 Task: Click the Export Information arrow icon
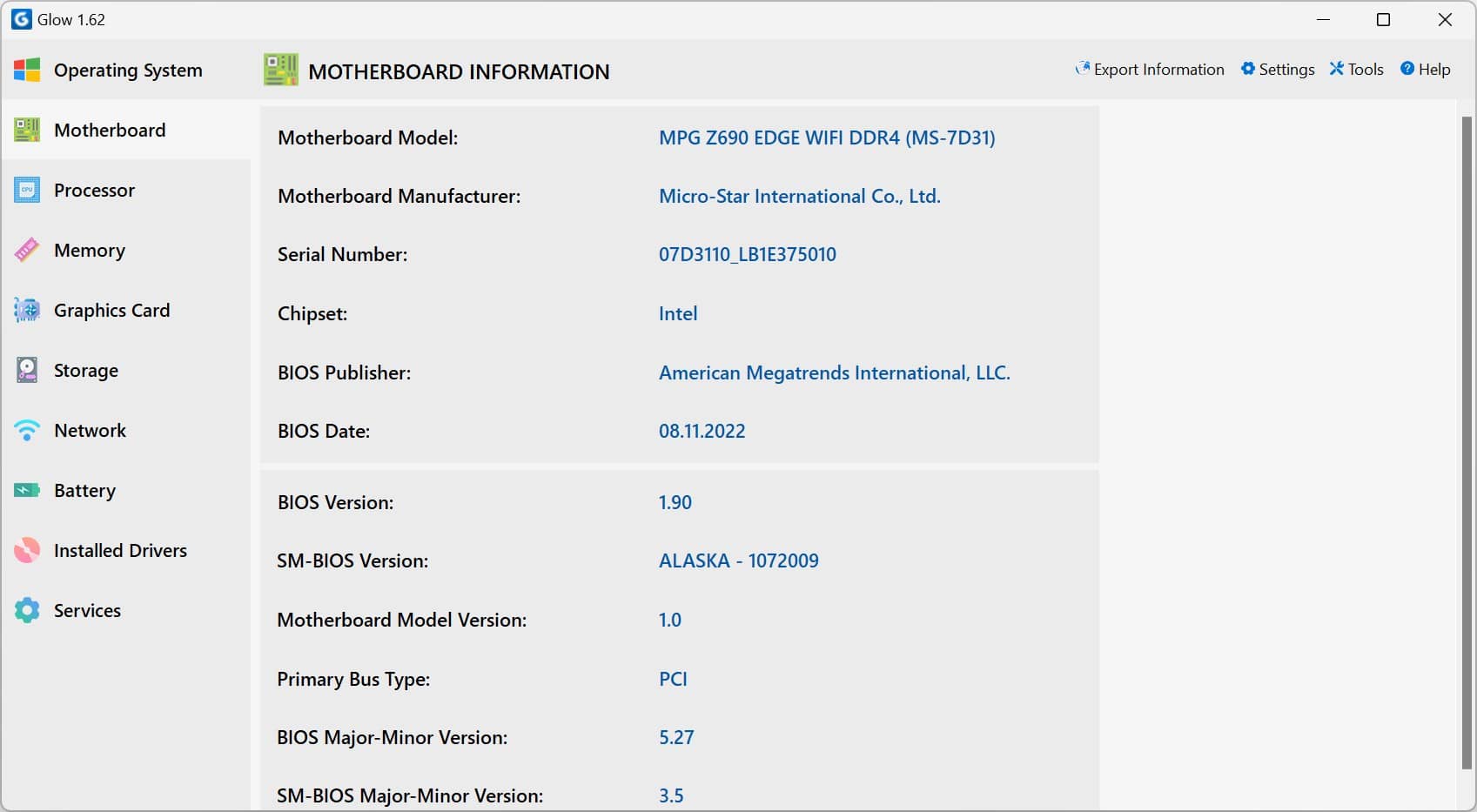coord(1083,69)
